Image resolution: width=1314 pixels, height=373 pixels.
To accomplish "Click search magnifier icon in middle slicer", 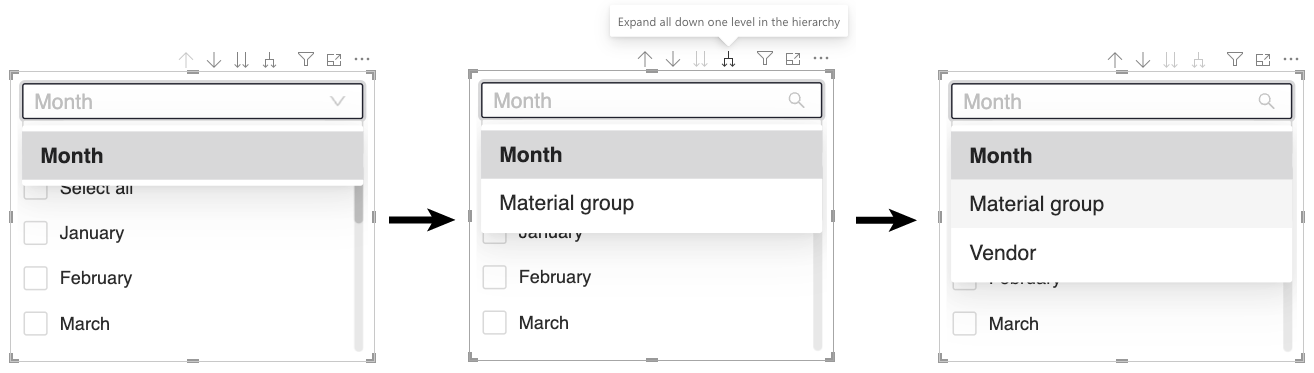I will [x=797, y=100].
